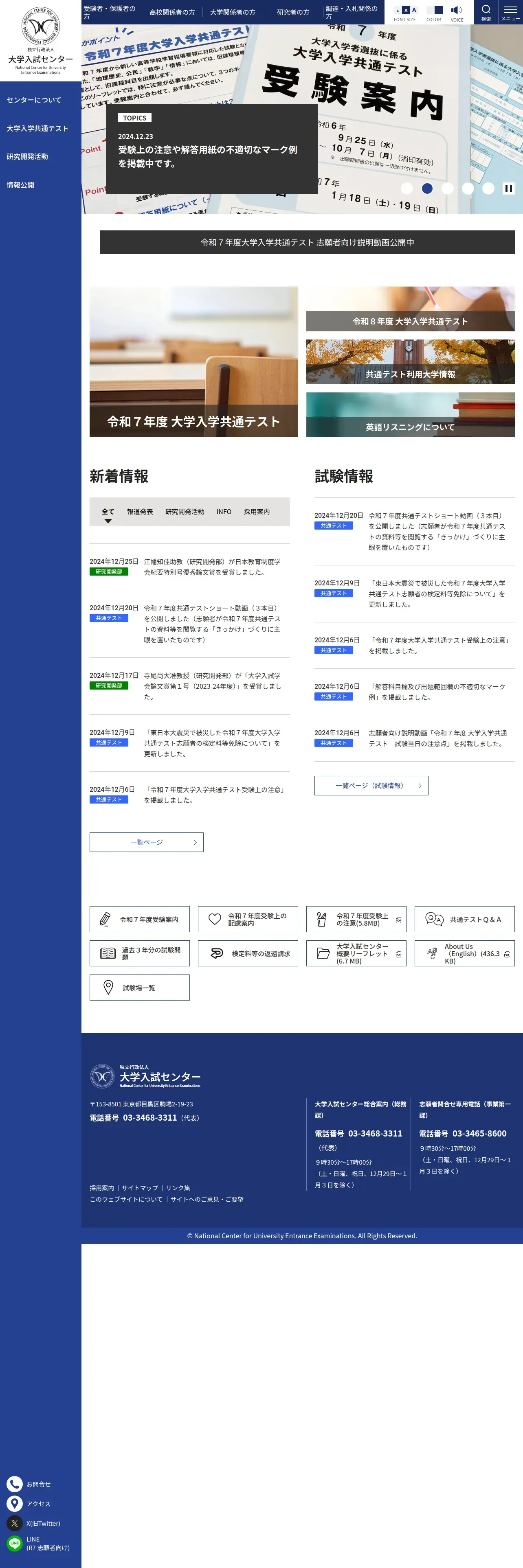Open the X(旧Twitter) icon
This screenshot has width=523, height=1568.
tap(15, 1524)
